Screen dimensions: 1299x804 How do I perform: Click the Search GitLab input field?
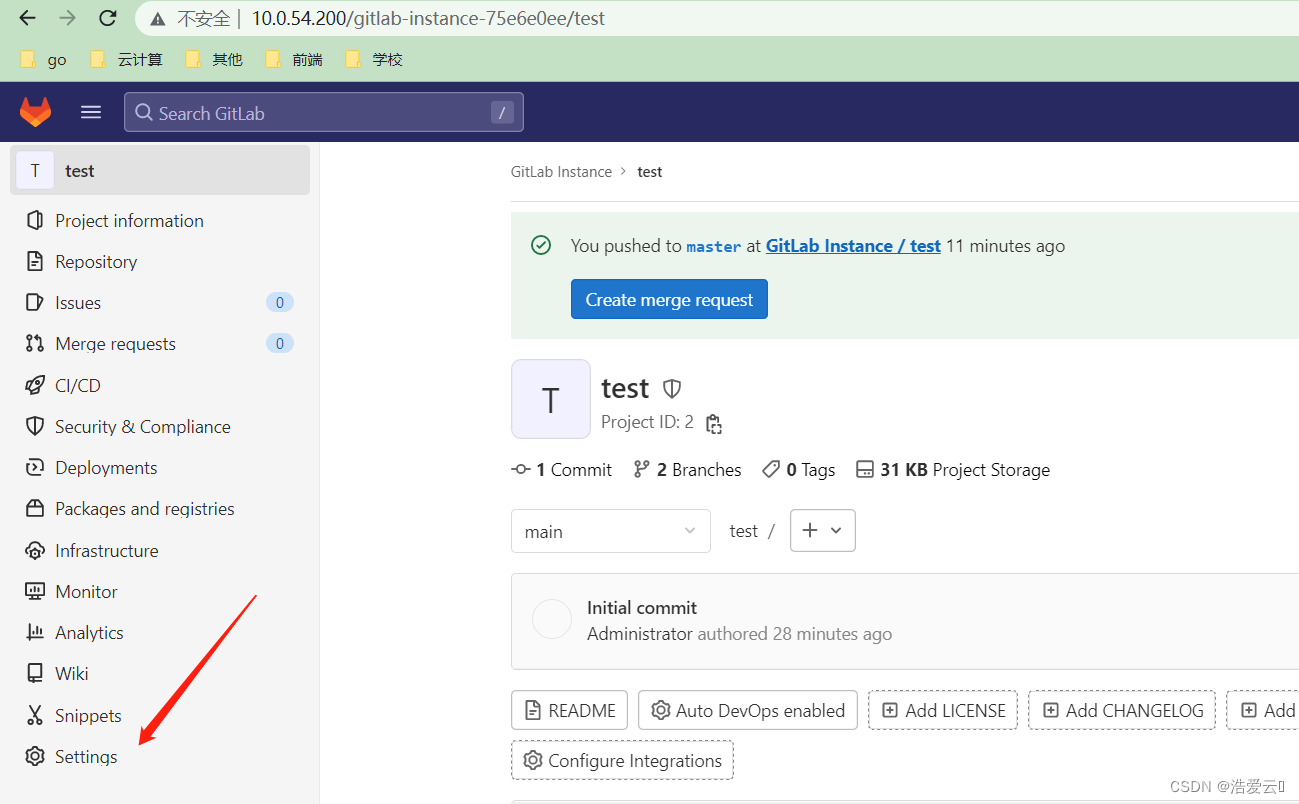[x=324, y=112]
